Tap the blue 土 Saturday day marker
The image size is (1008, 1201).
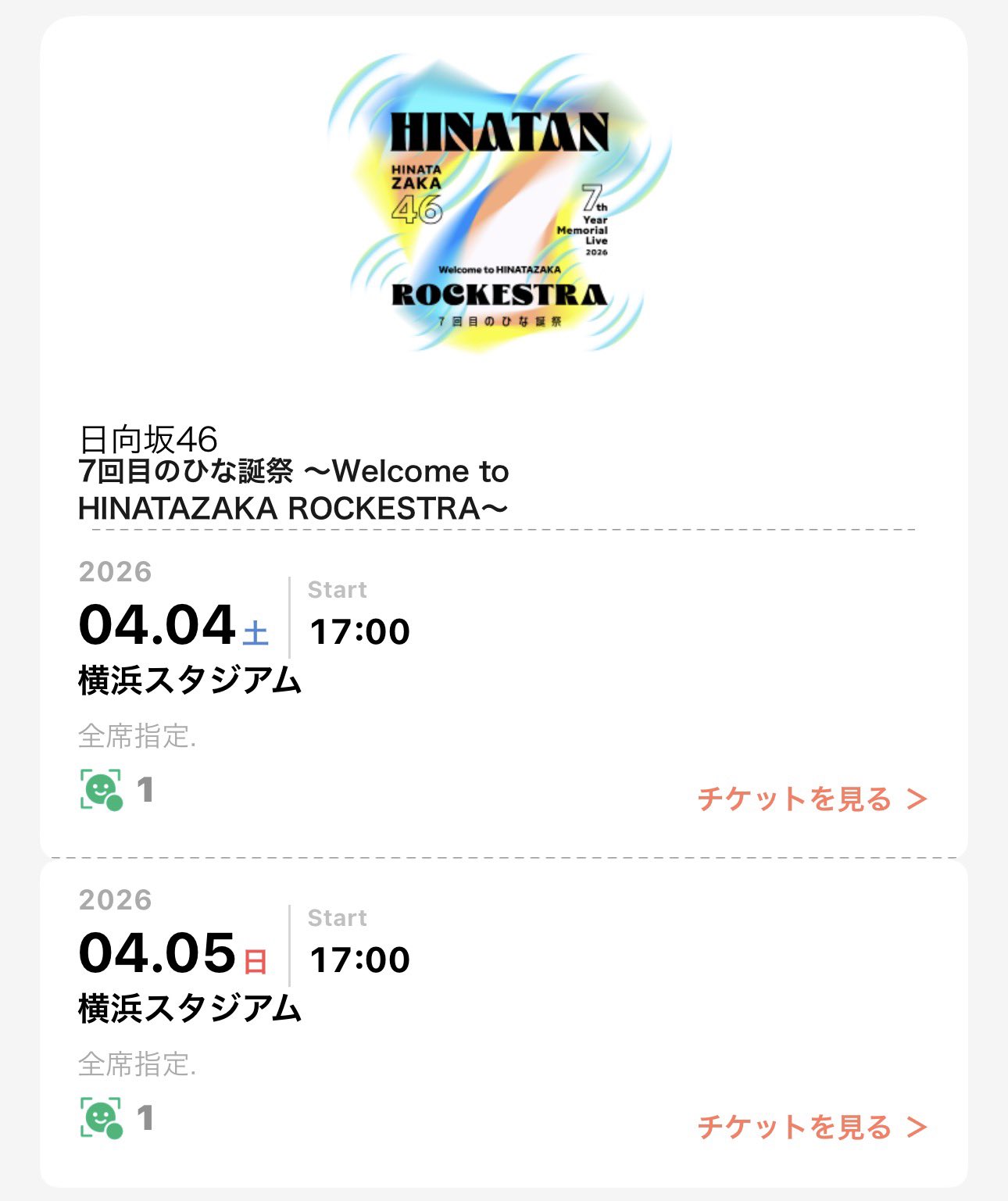click(256, 634)
